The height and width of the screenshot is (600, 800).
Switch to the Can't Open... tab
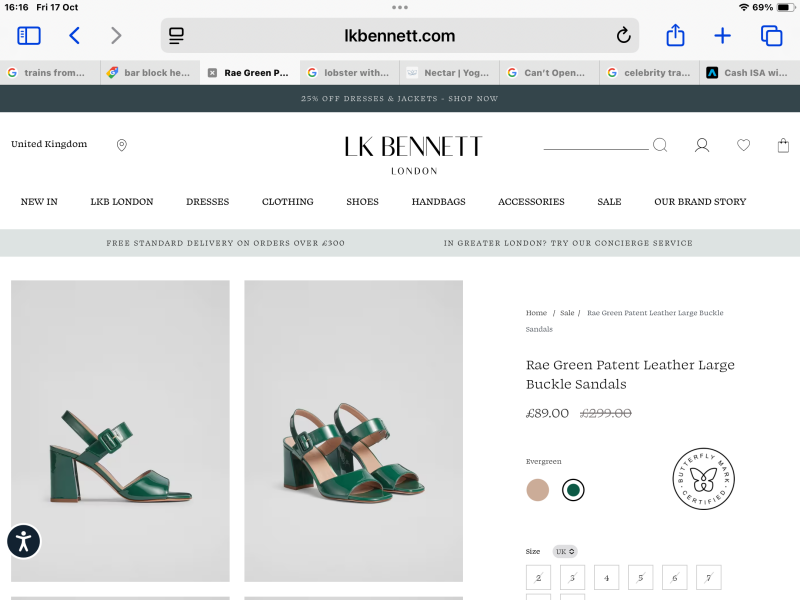click(x=550, y=73)
